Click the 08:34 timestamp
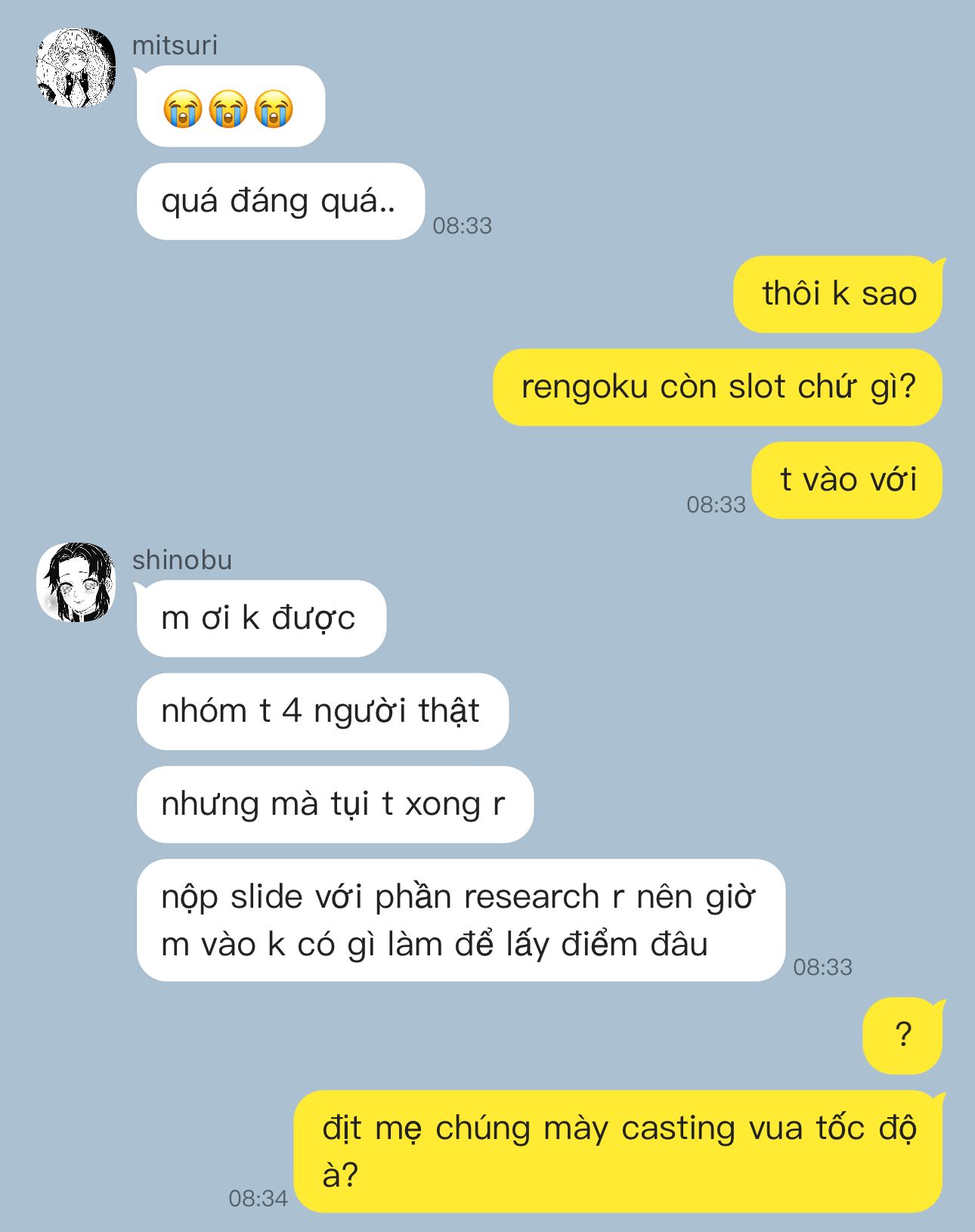This screenshot has width=975, height=1232. coord(258,1198)
